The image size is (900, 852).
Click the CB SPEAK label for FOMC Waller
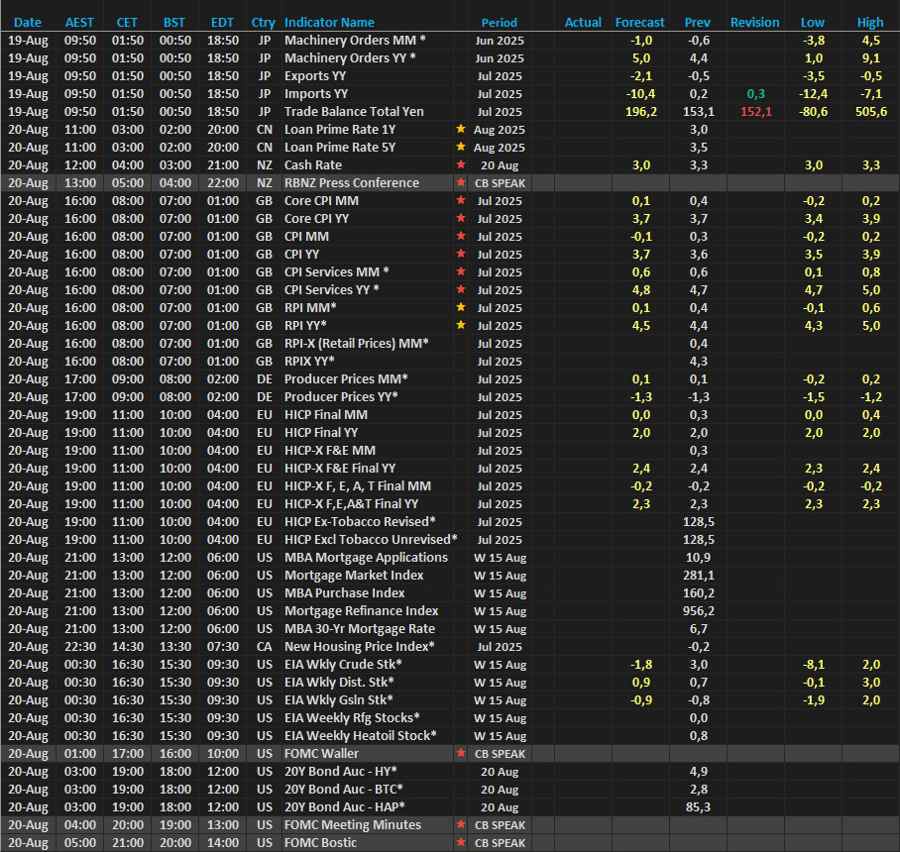(x=500, y=753)
